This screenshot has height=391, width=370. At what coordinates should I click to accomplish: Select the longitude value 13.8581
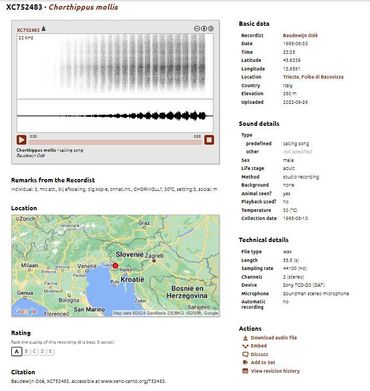(292, 69)
